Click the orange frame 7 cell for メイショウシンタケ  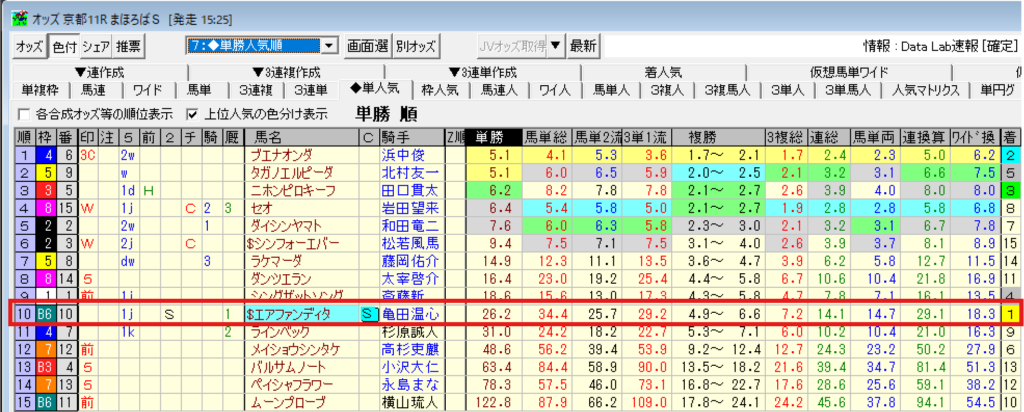46,349
